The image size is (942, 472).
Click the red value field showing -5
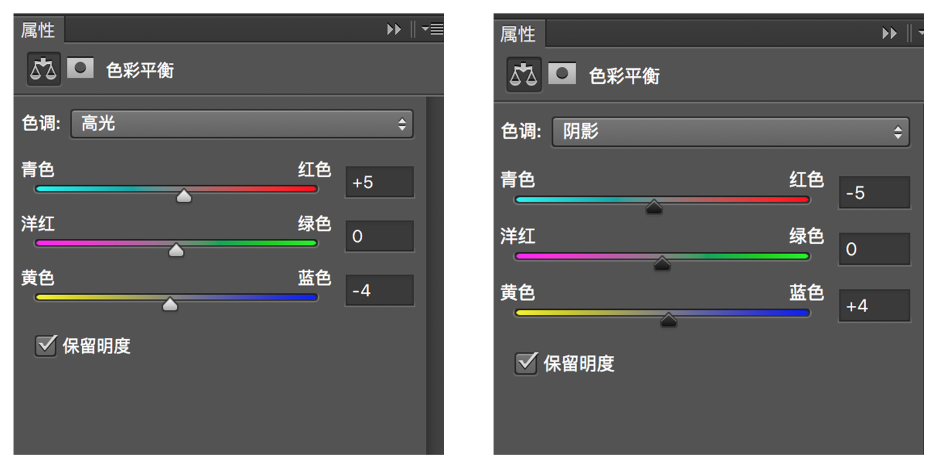[x=872, y=193]
